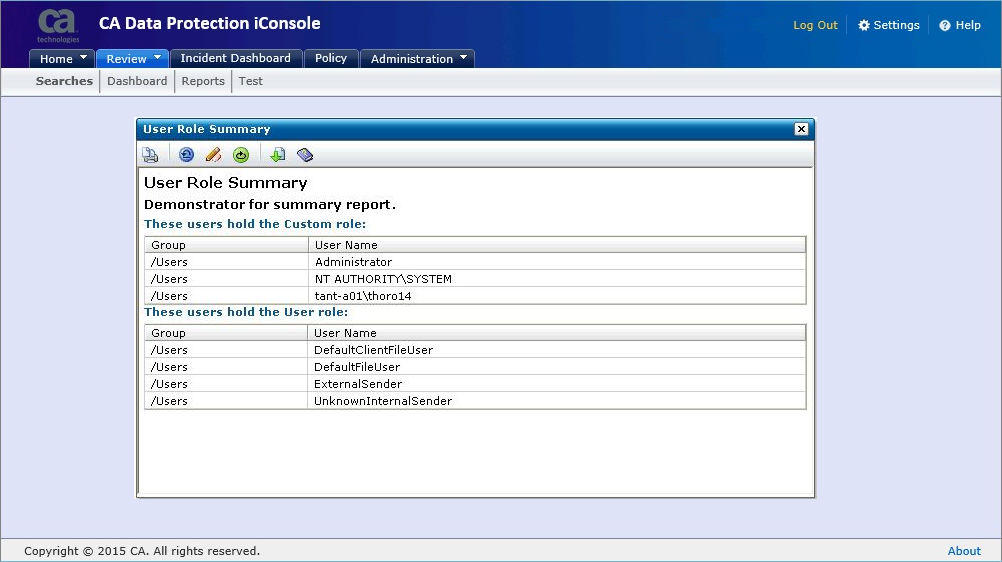Select the Searches sub-tab
Image resolution: width=1002 pixels, height=562 pixels.
point(64,81)
